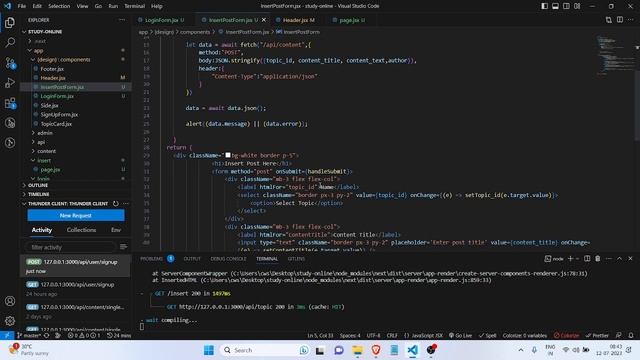Open the Terminal menu
This screenshot has height=360, width=640.
pyautogui.click(x=134, y=6)
